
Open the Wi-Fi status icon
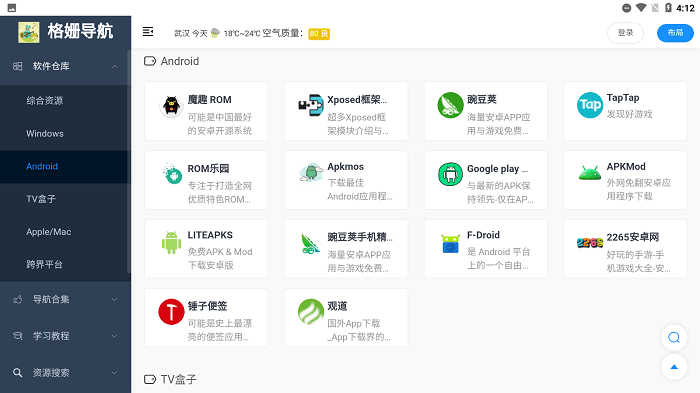click(x=641, y=8)
